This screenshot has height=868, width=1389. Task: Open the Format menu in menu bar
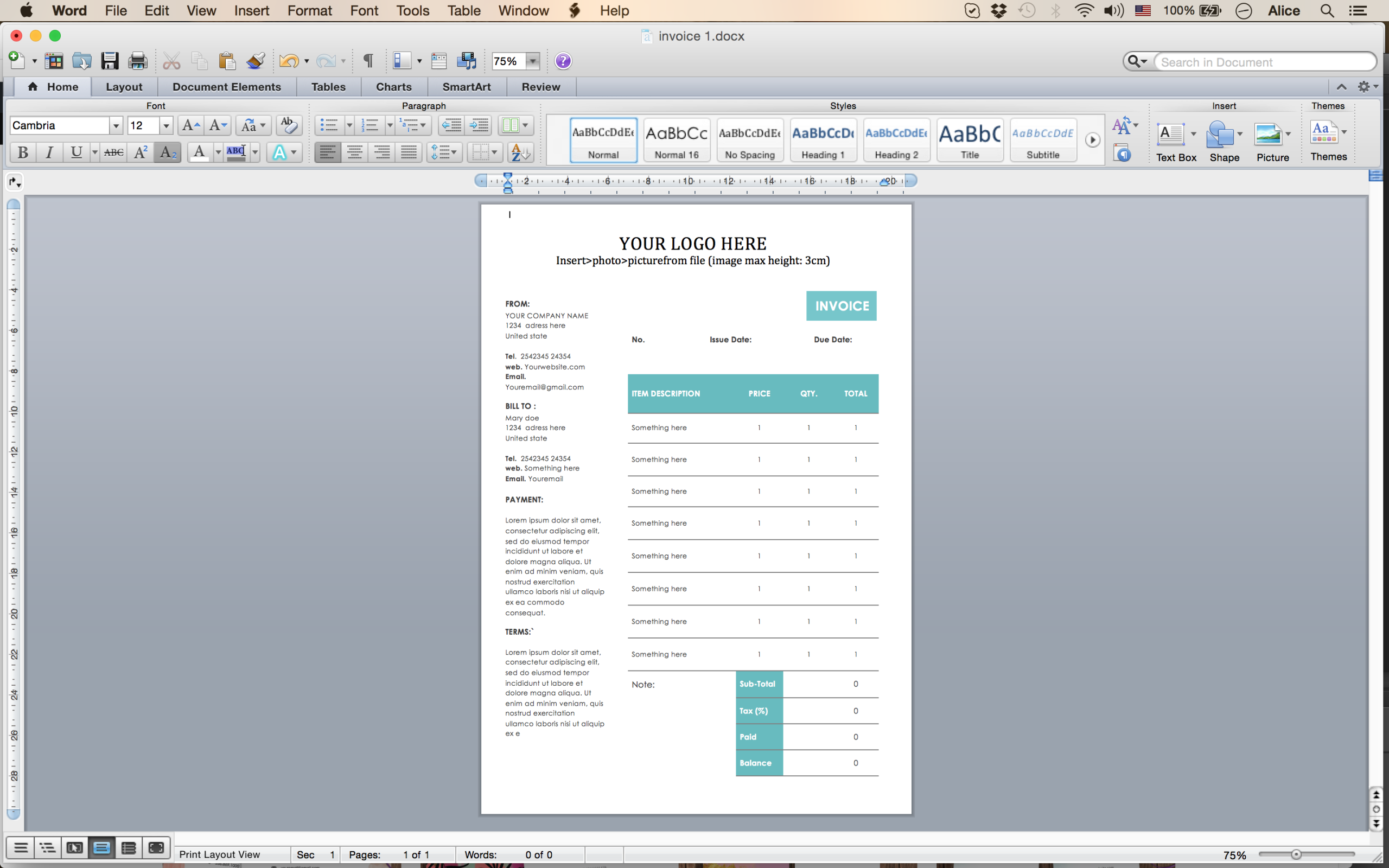tap(310, 10)
